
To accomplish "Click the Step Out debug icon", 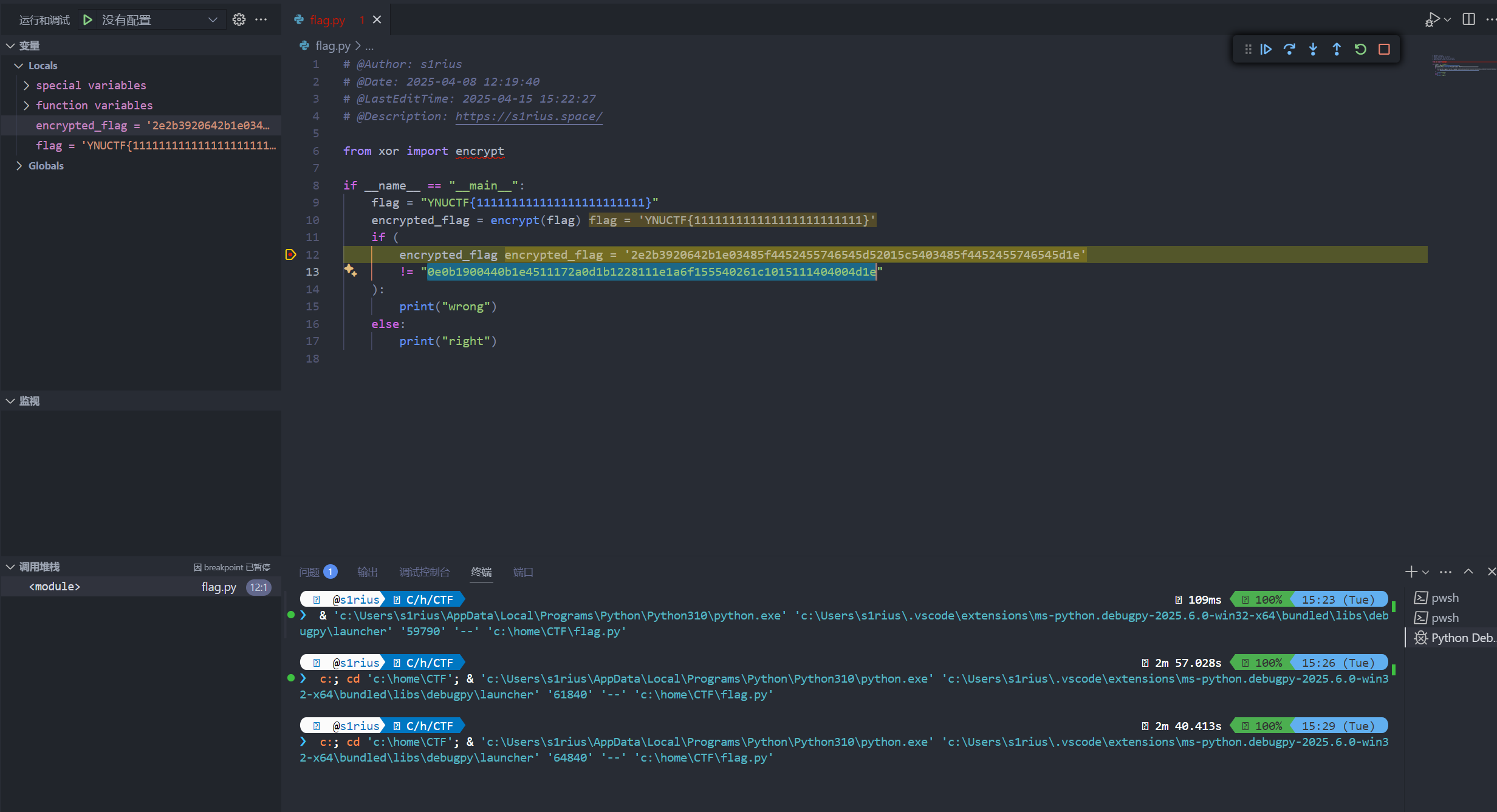I will coord(1337,49).
